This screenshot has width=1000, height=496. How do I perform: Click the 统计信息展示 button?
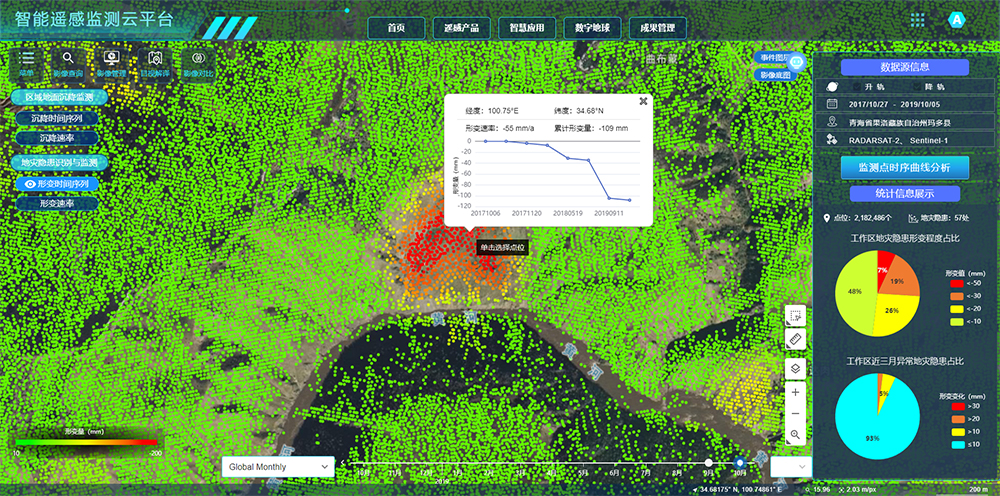(904, 193)
